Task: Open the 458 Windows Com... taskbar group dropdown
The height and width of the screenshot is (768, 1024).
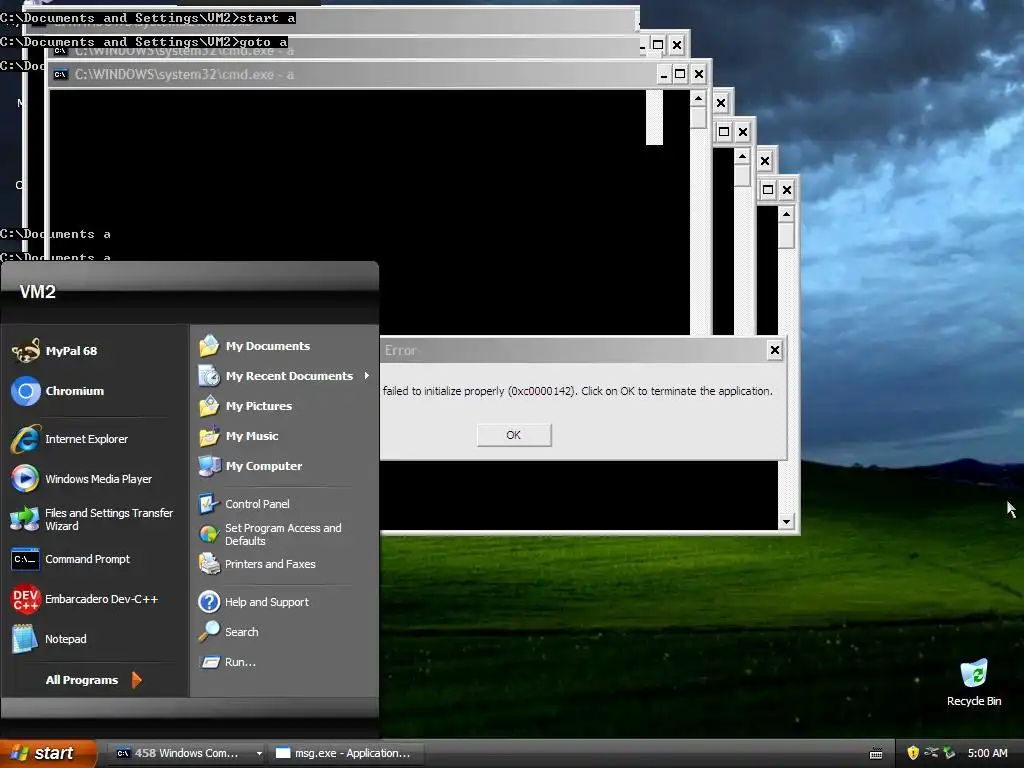Action: coord(259,753)
